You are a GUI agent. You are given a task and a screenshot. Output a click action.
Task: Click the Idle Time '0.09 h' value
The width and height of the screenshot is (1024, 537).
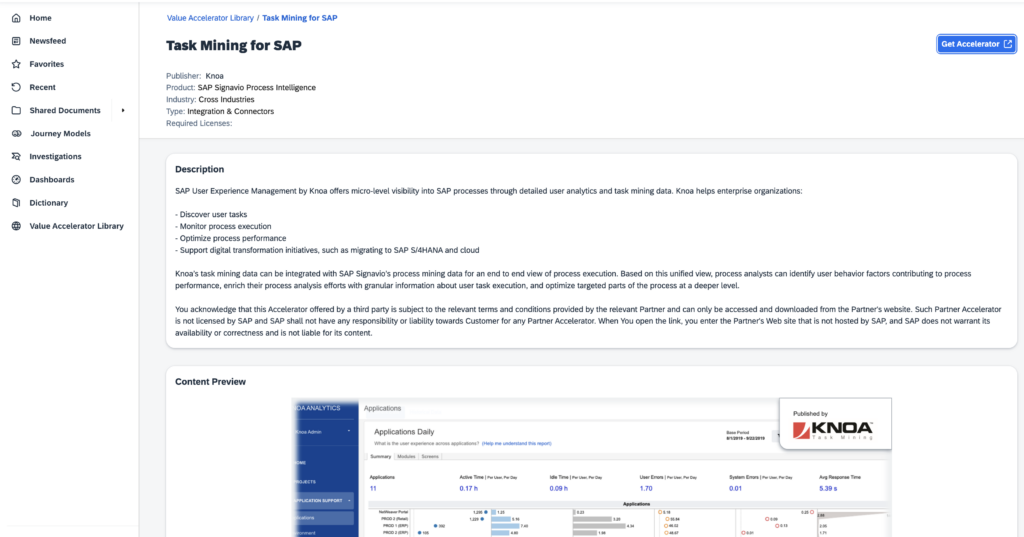(x=558, y=489)
